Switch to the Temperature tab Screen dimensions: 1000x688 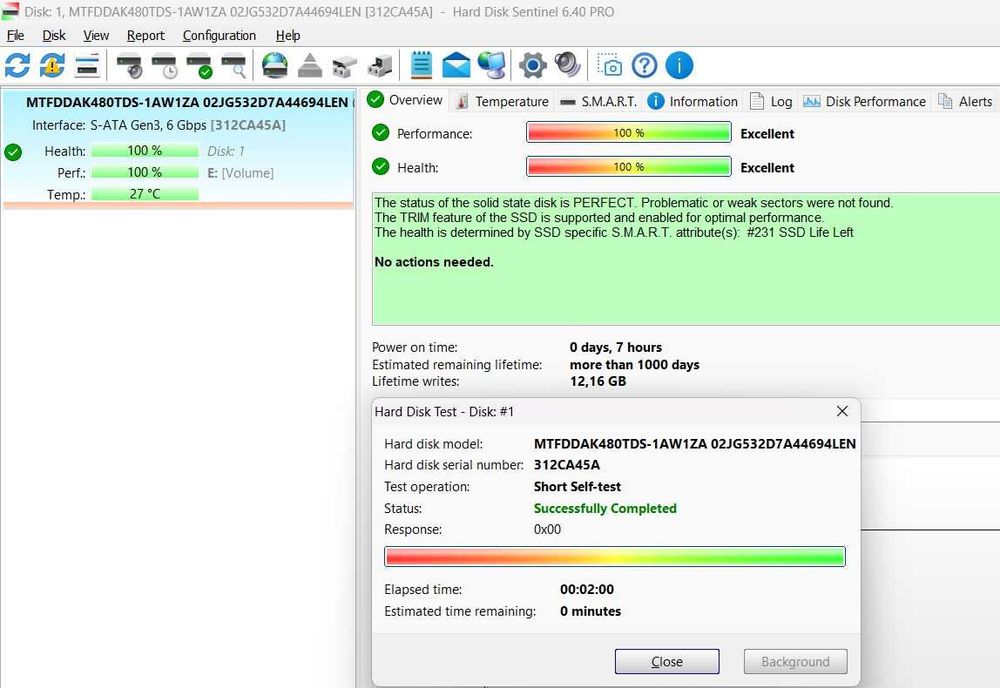503,101
